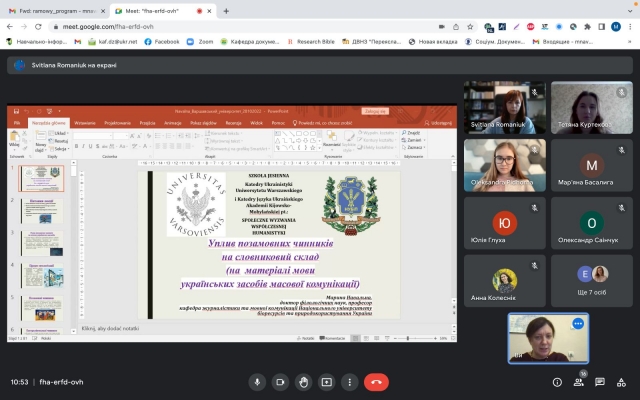Open chat with everyone icon
The height and width of the screenshot is (400, 640).
pos(600,382)
